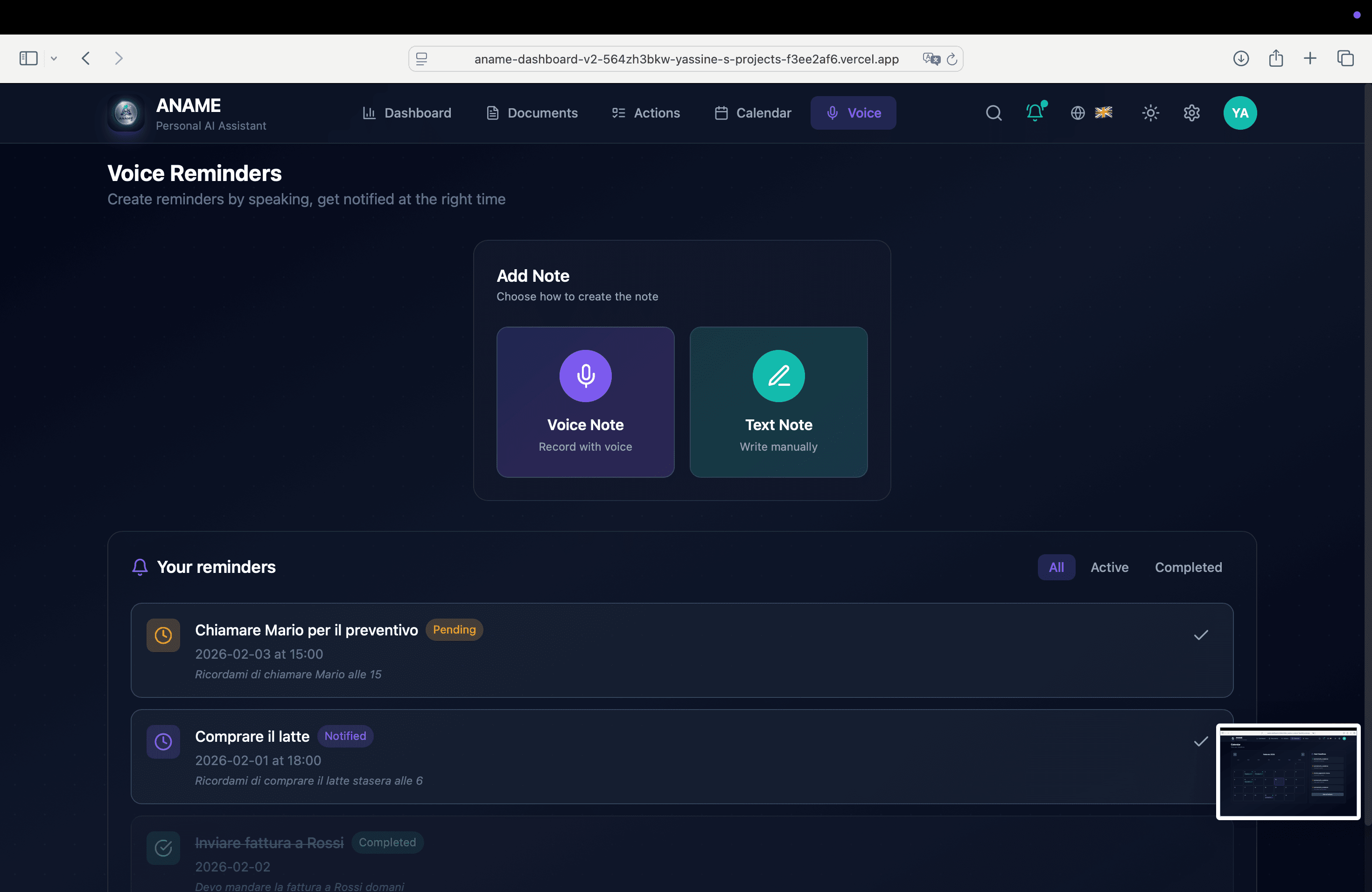Mark Comprare il latte reminder complete
The width and height of the screenshot is (1372, 892).
tap(1200, 742)
